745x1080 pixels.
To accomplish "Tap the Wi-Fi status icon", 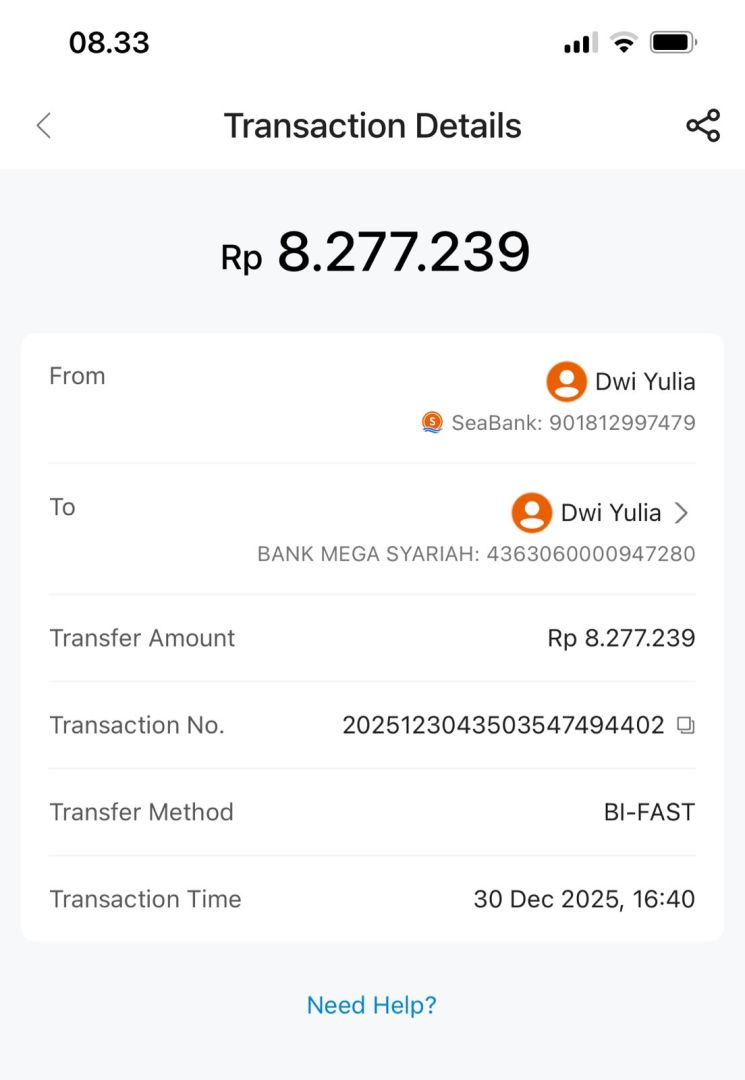I will [x=624, y=43].
